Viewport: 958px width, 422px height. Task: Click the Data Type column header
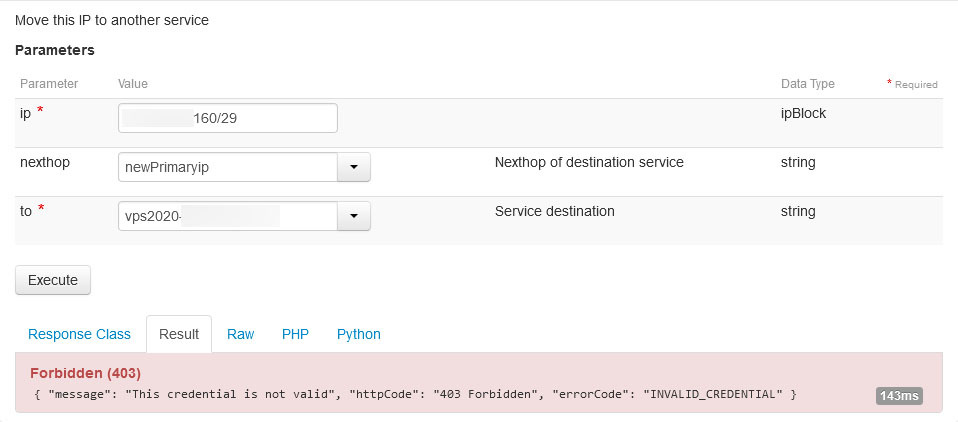tap(807, 84)
